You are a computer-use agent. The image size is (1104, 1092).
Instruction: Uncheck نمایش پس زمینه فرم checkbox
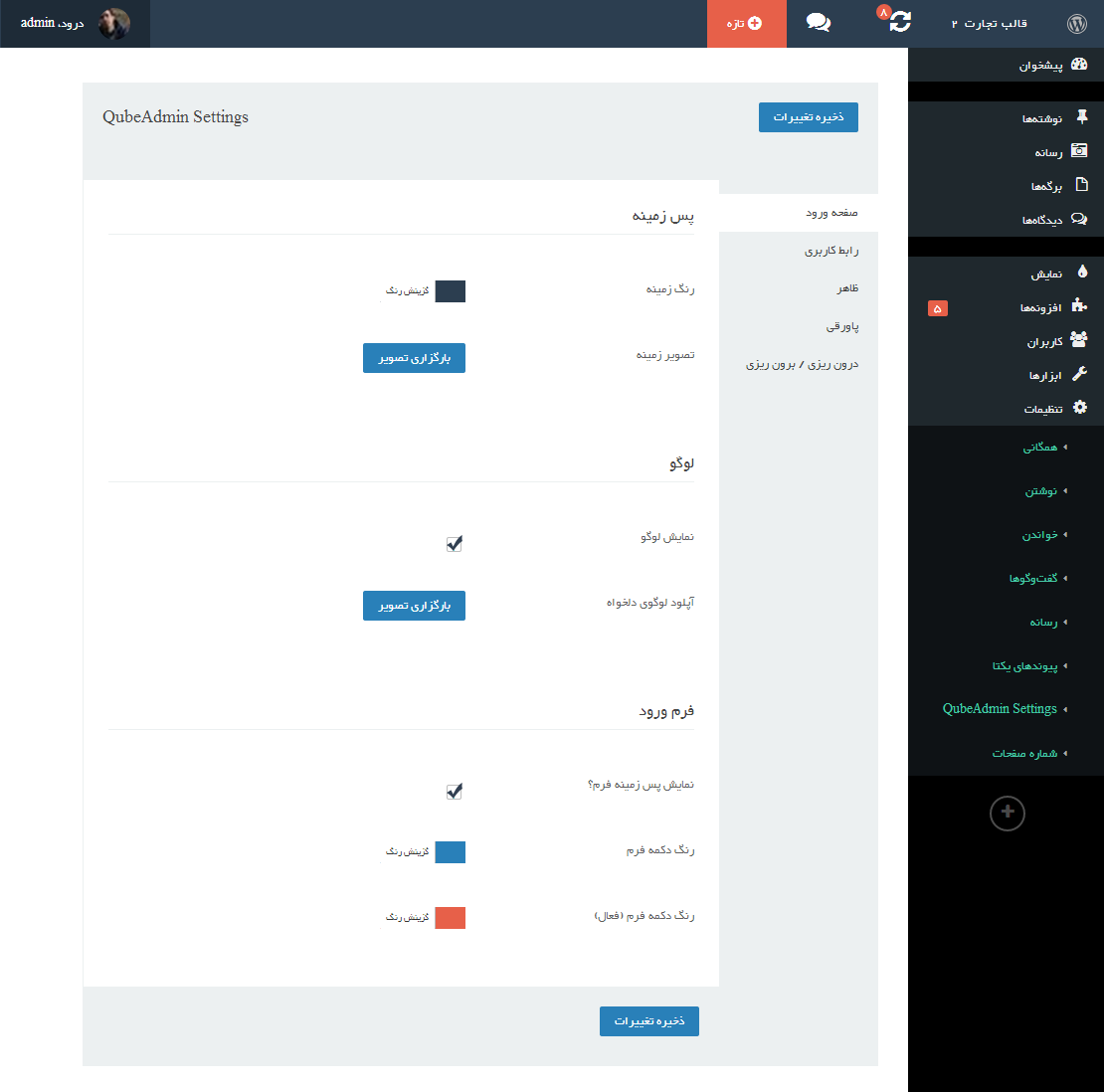coord(455,792)
